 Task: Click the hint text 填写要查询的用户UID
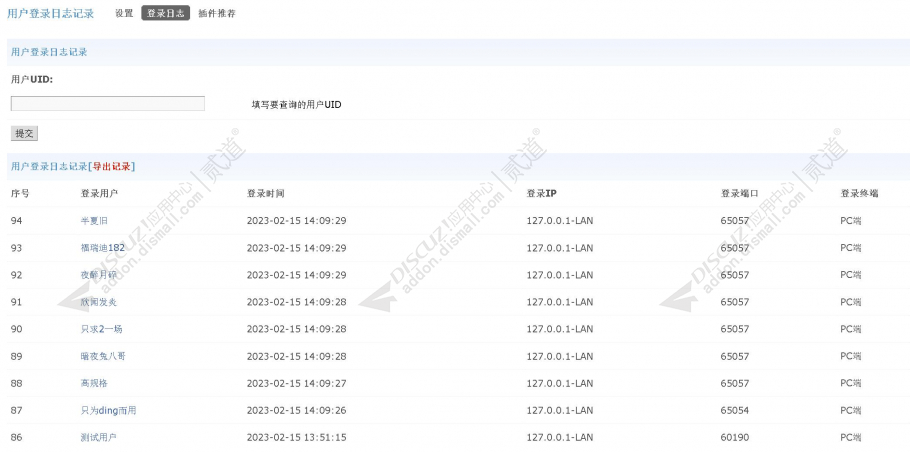297,105
